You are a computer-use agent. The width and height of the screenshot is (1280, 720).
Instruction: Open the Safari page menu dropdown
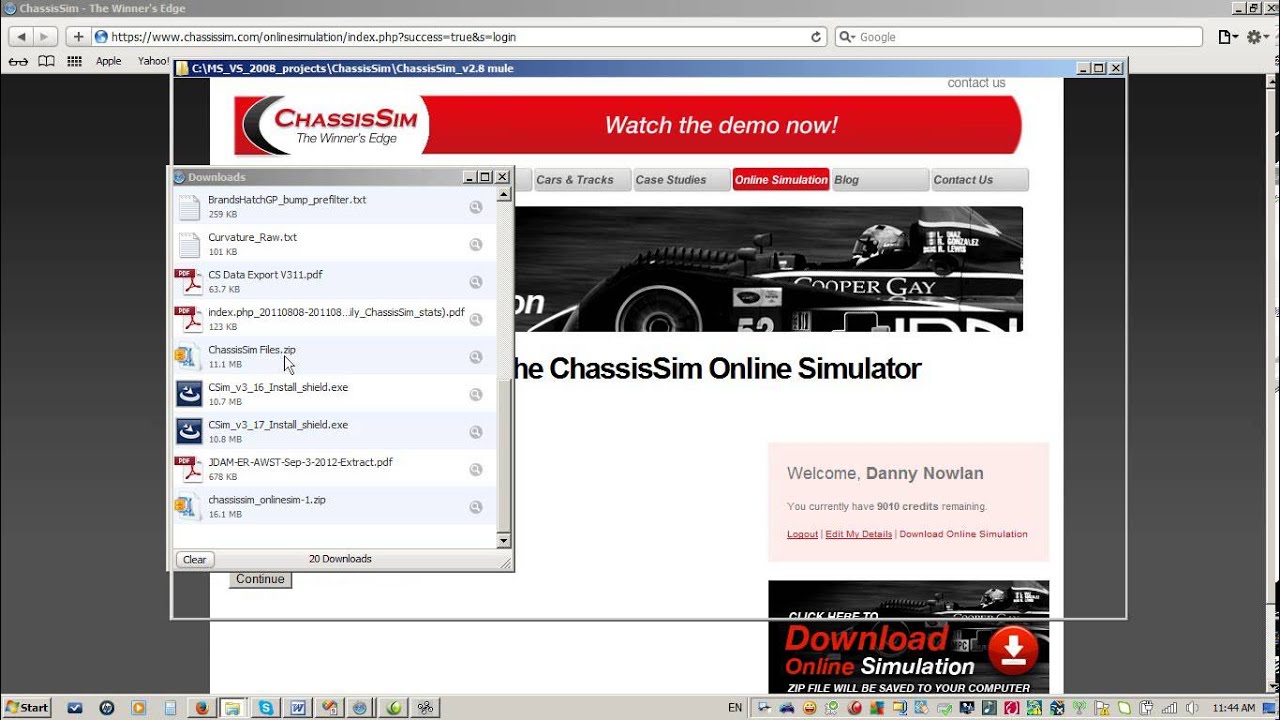pyautogui.click(x=1228, y=37)
